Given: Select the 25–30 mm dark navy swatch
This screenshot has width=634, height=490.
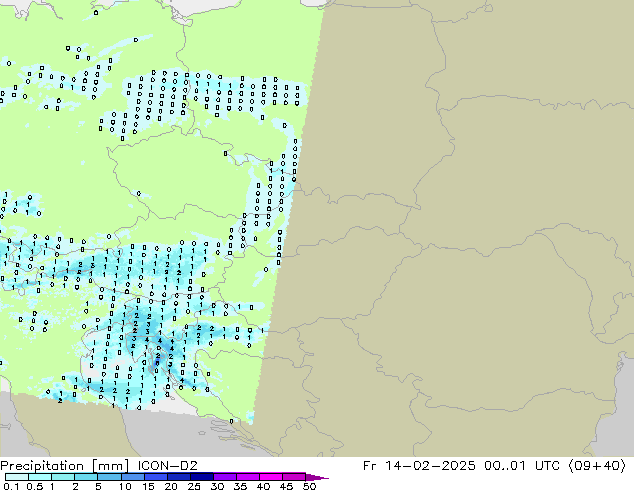Looking at the screenshot, I should (x=201, y=477).
